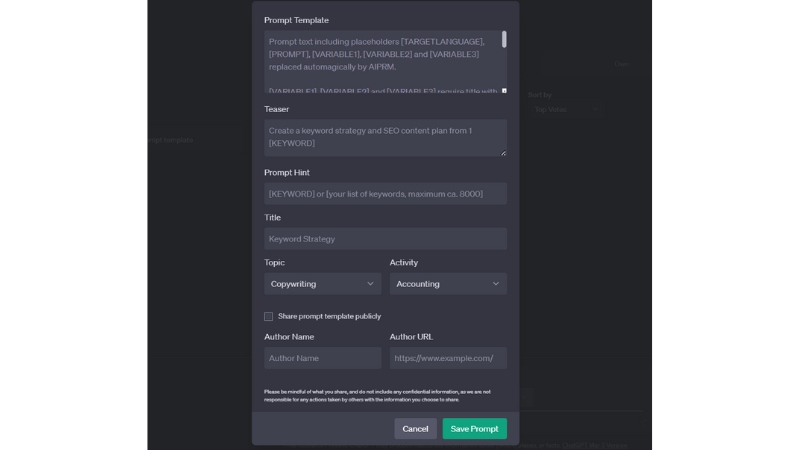This screenshot has width=800, height=450.
Task: Open the Topic dropdown showing Copywriting
Action: [322, 284]
